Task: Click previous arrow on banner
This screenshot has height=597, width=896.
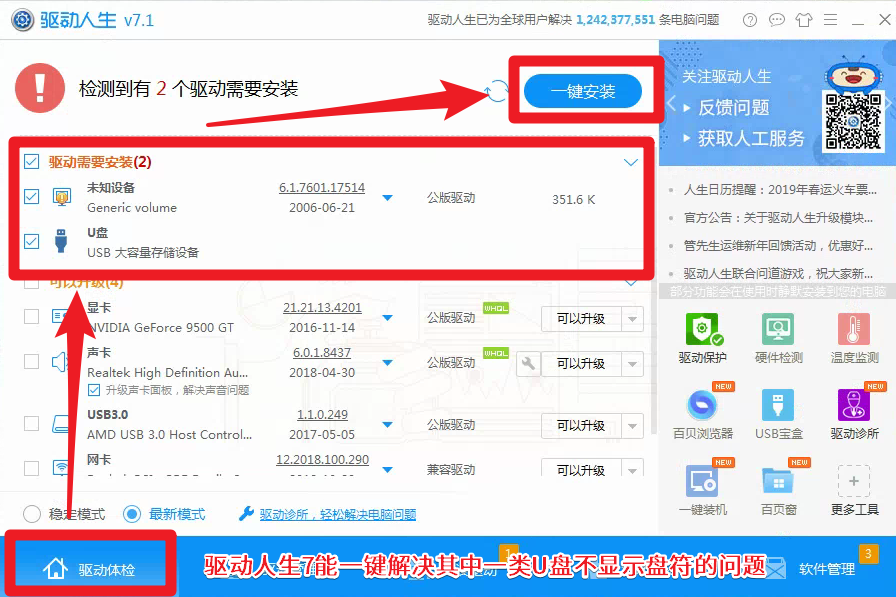Action: point(671,105)
